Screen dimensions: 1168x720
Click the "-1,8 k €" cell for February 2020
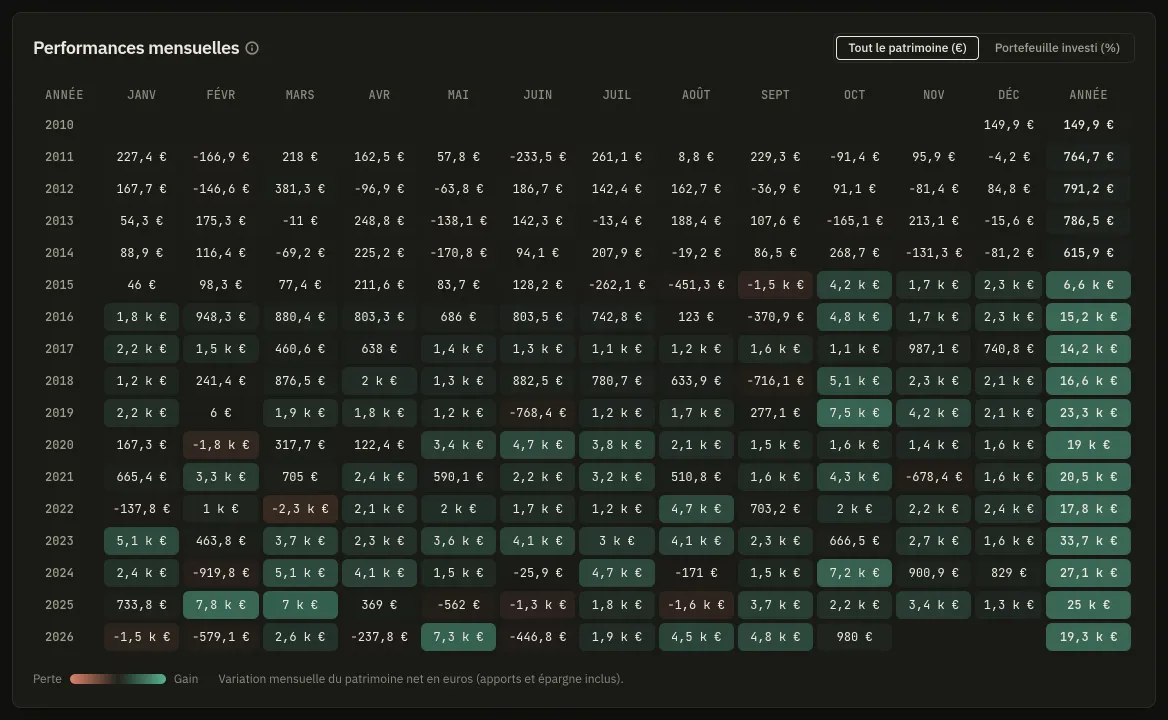tap(220, 445)
